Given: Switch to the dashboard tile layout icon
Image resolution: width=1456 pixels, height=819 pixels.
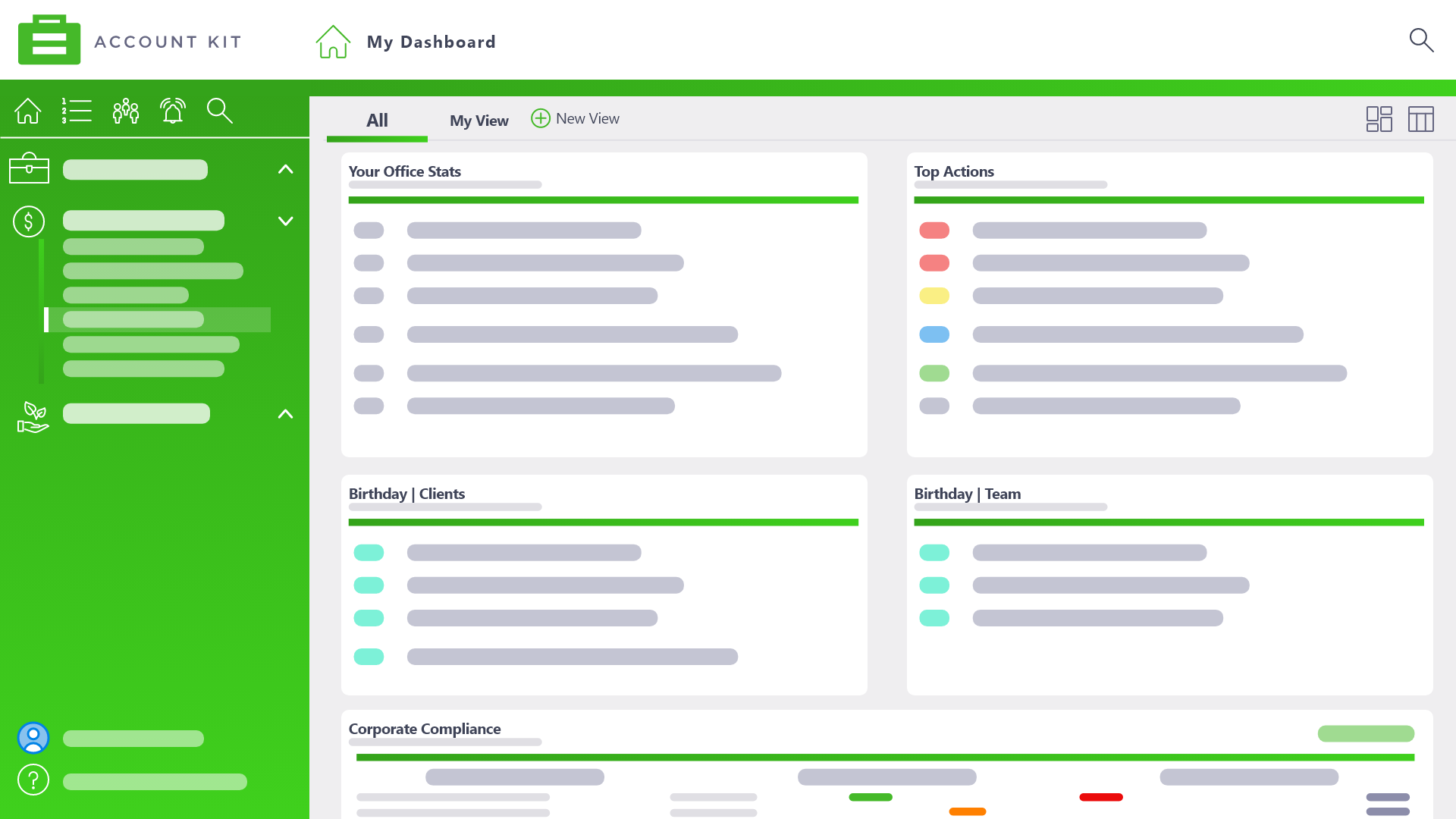Looking at the screenshot, I should (1379, 119).
